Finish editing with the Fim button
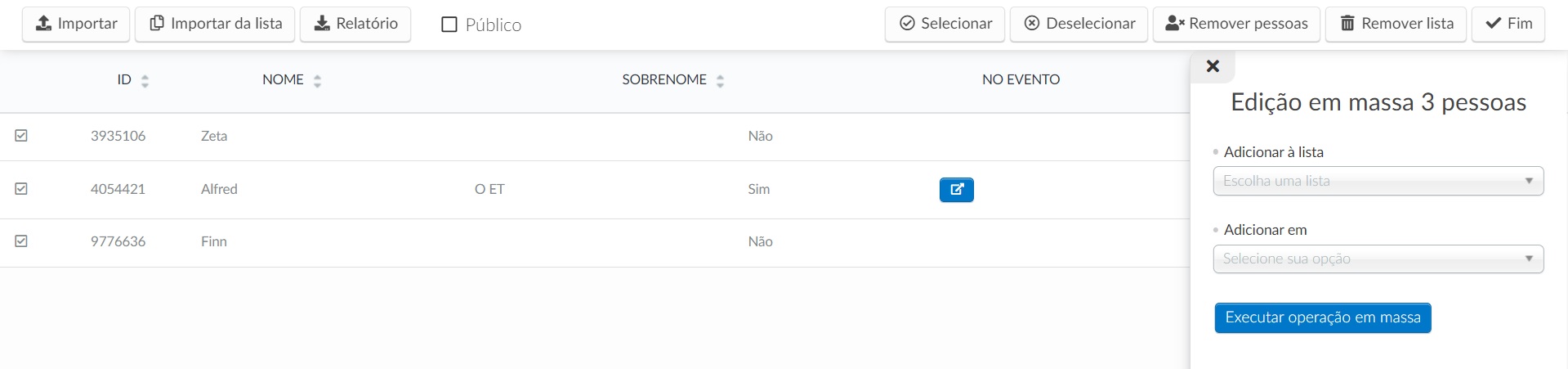 click(1508, 24)
